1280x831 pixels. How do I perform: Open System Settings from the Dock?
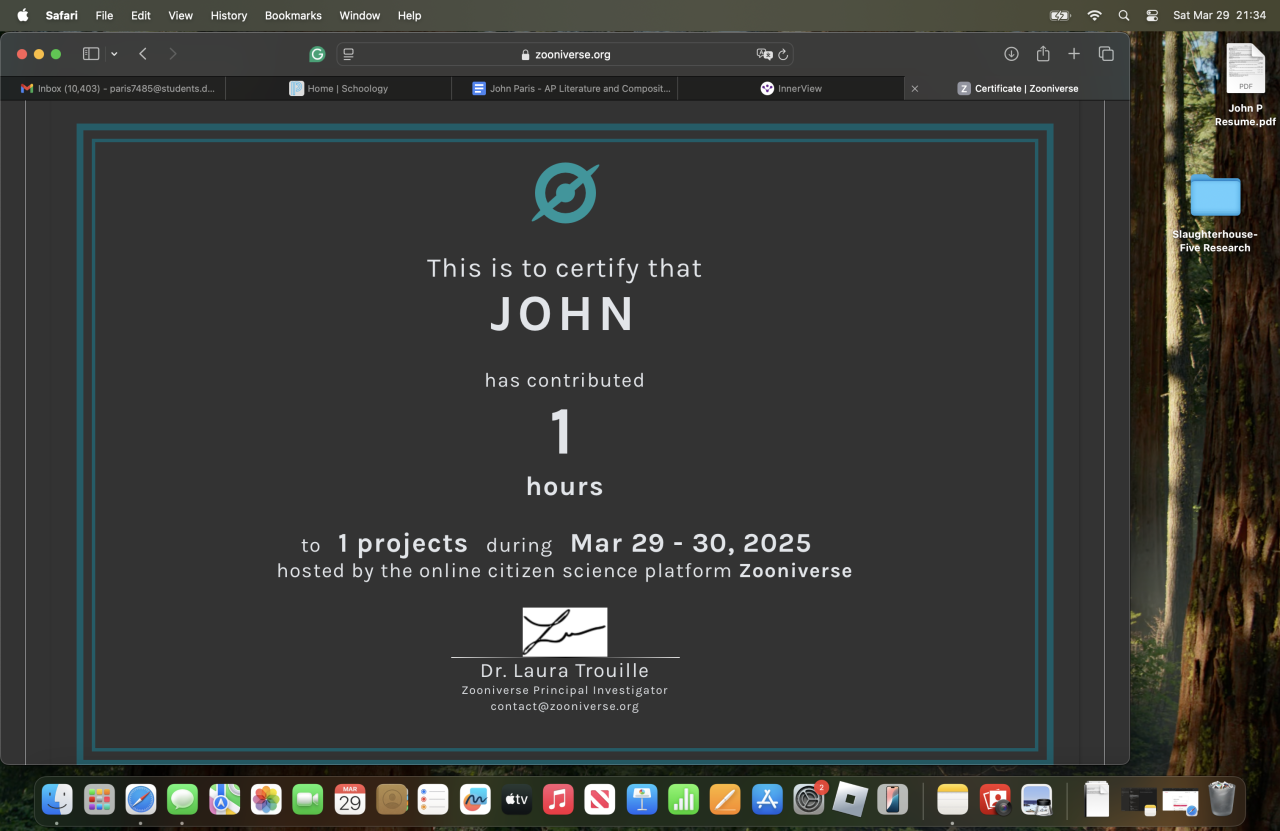pos(808,799)
